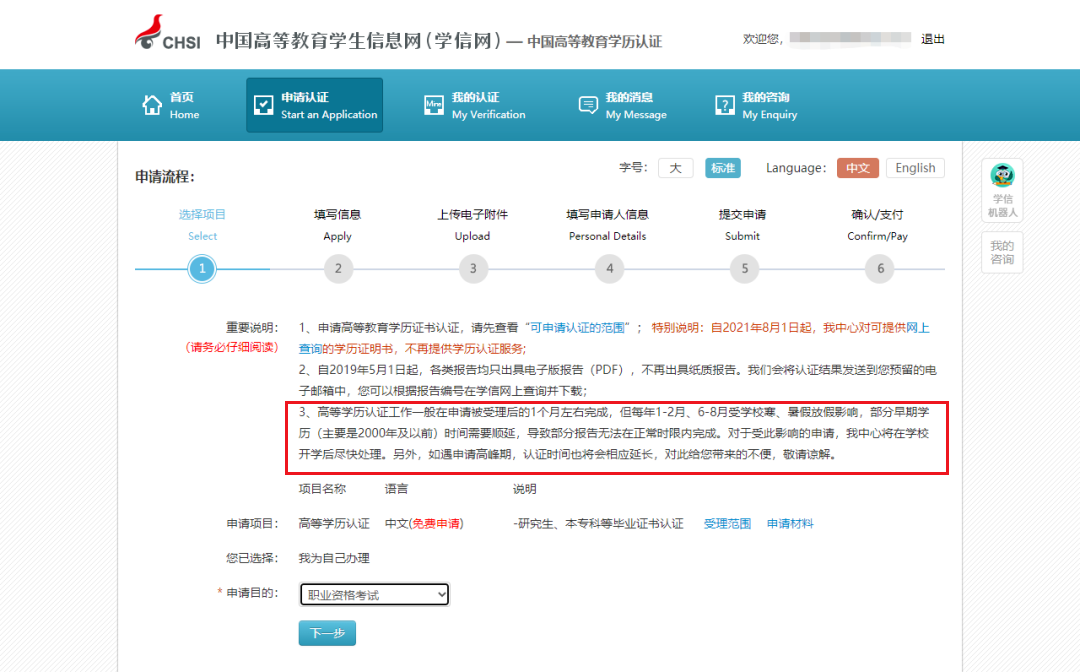Click the 下一步 button
1080x672 pixels.
pyautogui.click(x=327, y=633)
